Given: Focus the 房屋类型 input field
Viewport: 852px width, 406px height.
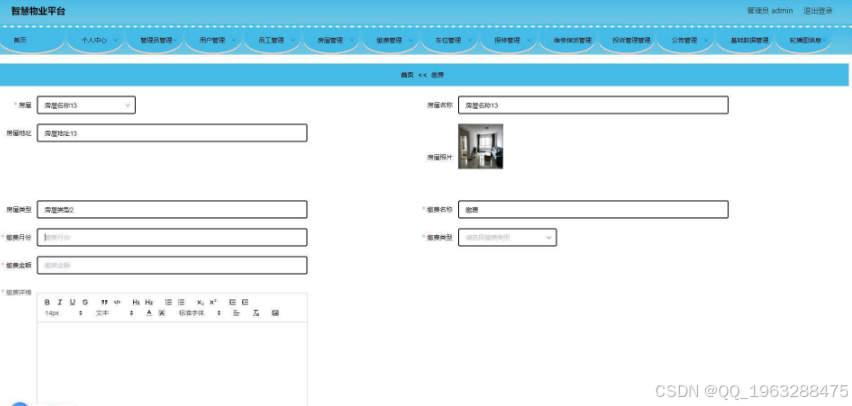Looking at the screenshot, I should (x=172, y=209).
